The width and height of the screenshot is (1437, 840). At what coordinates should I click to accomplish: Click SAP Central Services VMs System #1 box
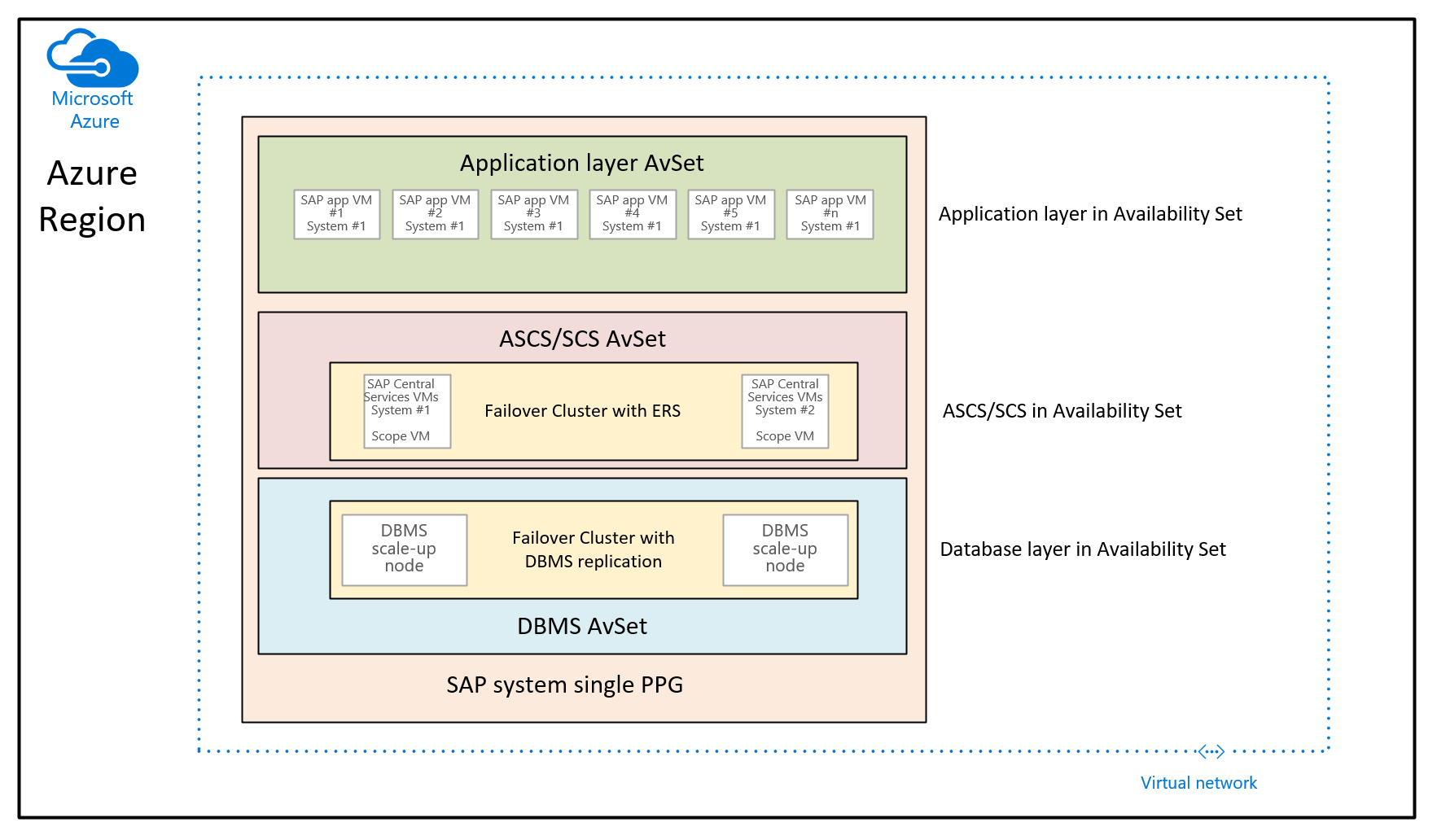406,411
